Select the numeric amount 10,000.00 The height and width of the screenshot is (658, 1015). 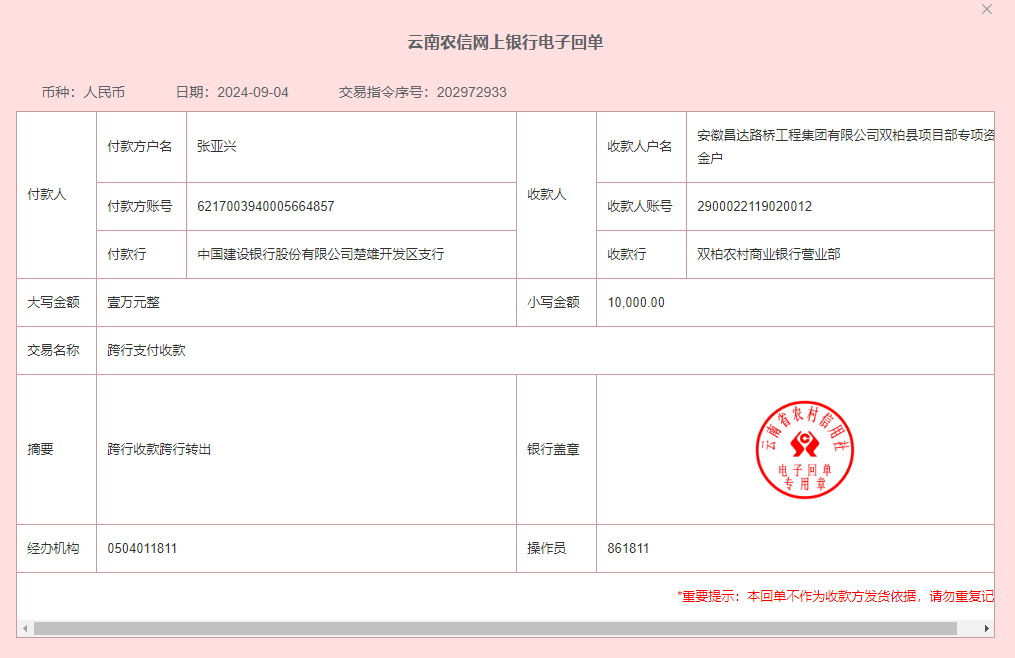(x=635, y=302)
